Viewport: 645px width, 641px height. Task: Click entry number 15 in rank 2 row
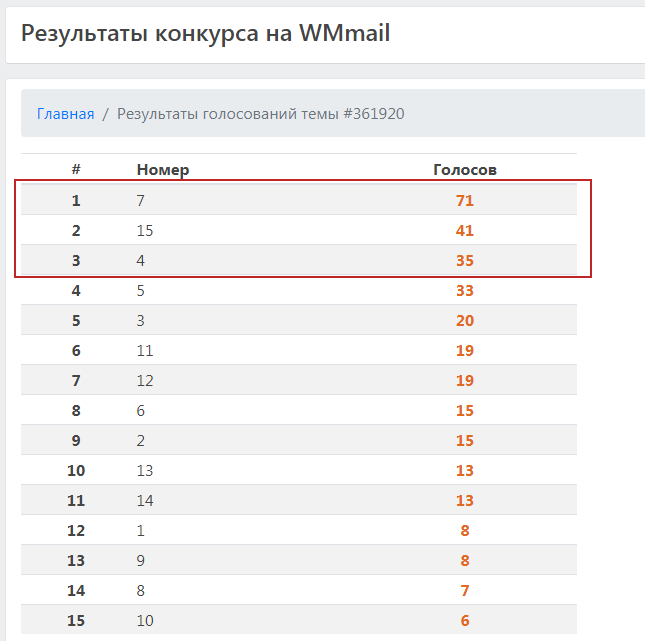click(x=145, y=231)
